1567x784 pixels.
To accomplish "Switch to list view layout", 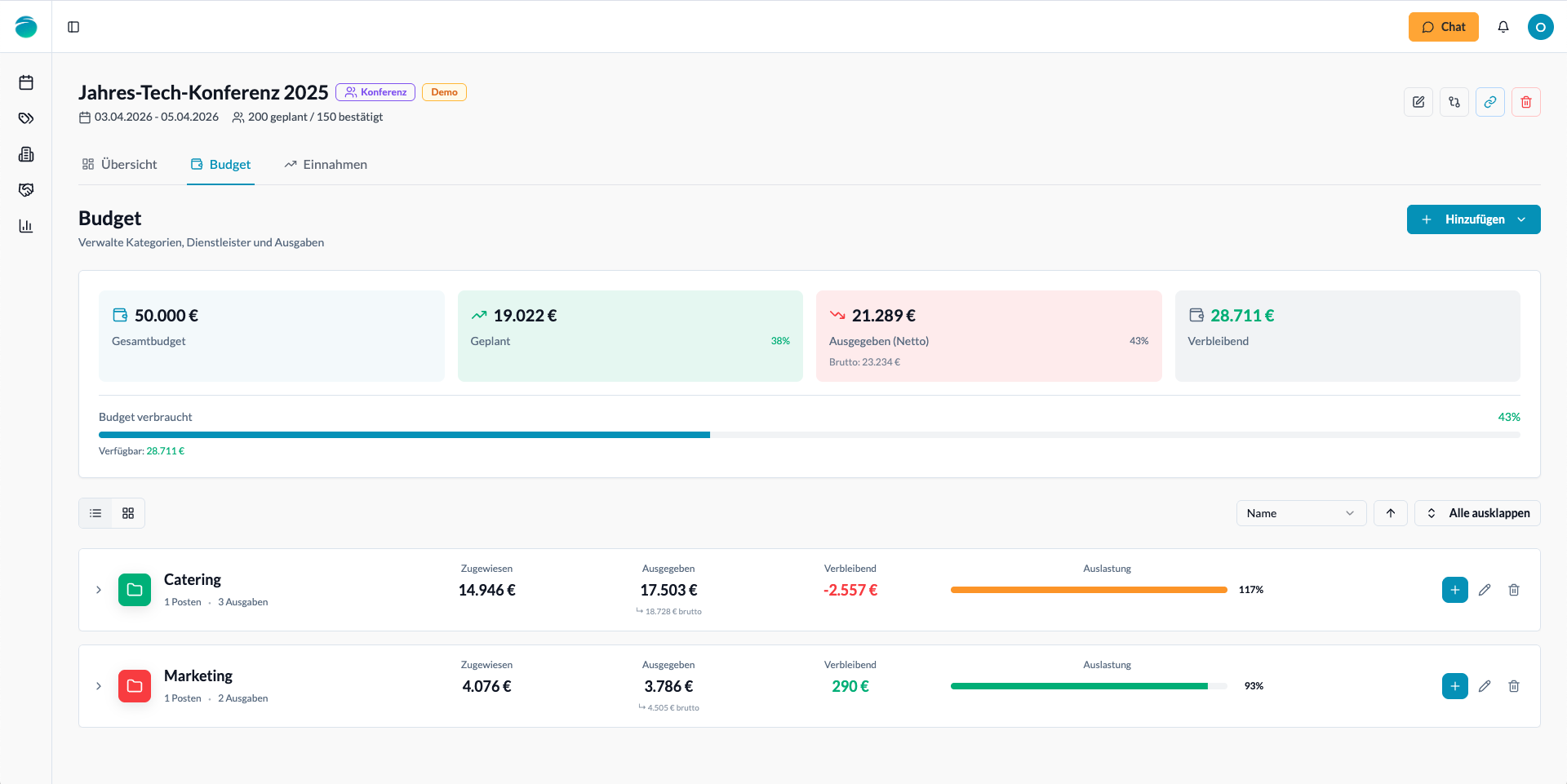I will (95, 513).
